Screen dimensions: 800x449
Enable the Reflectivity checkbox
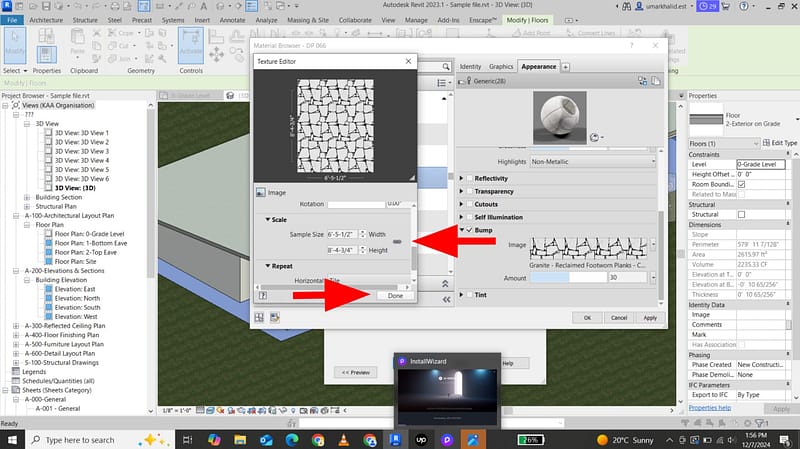[468, 178]
